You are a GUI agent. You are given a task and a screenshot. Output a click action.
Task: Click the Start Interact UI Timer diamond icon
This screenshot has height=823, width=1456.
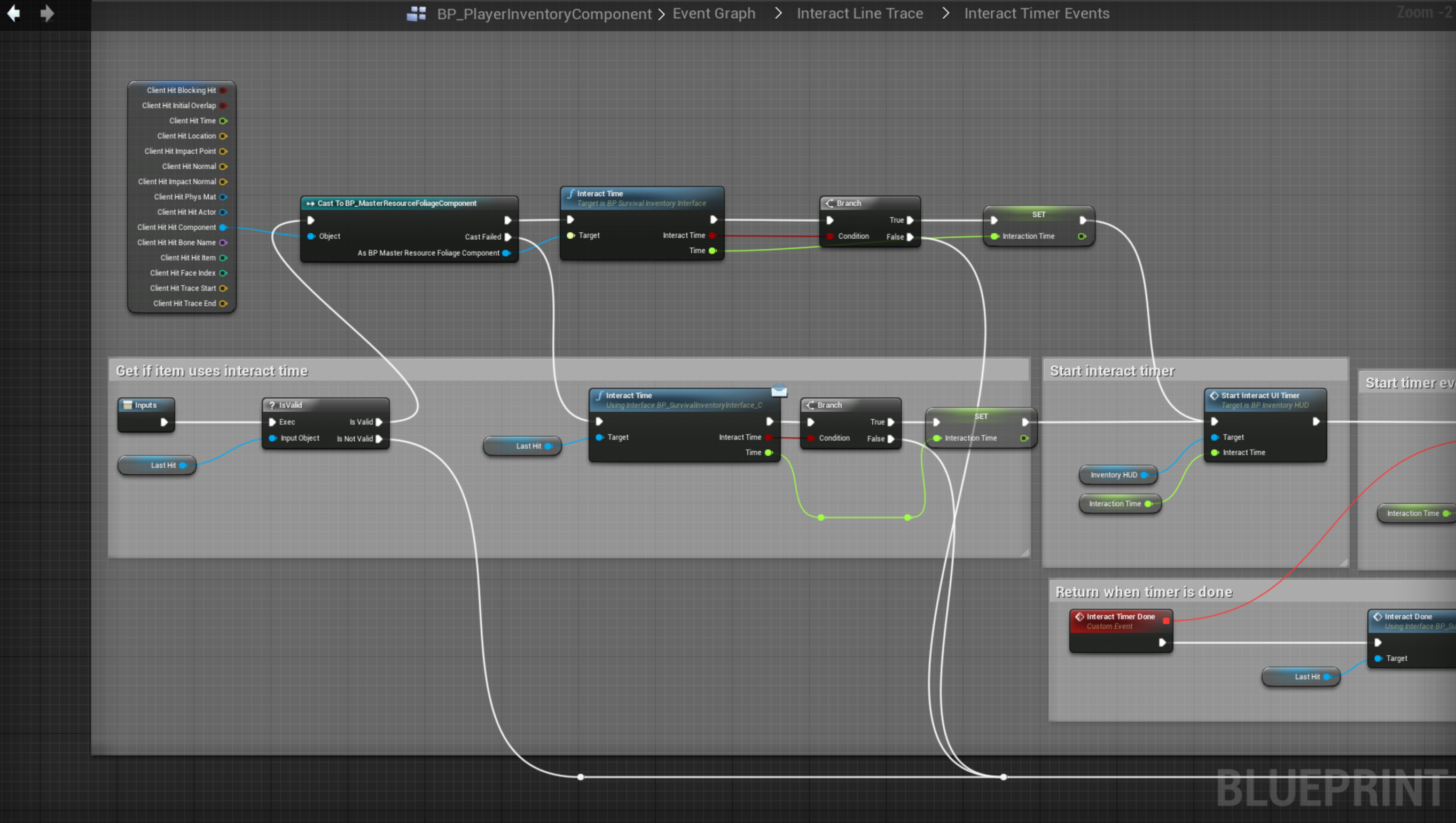[x=1214, y=396]
